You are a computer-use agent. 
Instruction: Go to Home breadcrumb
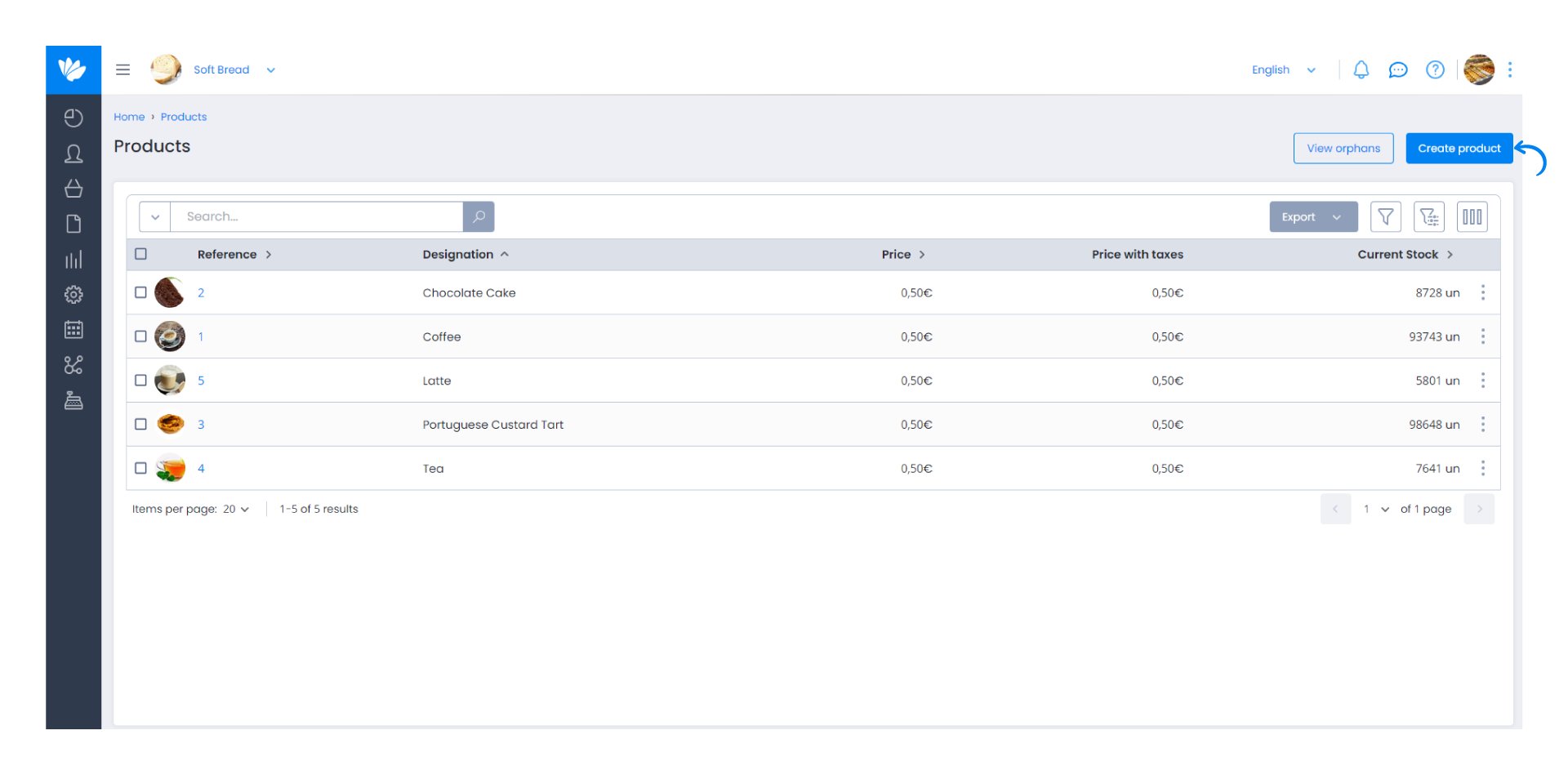coord(129,117)
